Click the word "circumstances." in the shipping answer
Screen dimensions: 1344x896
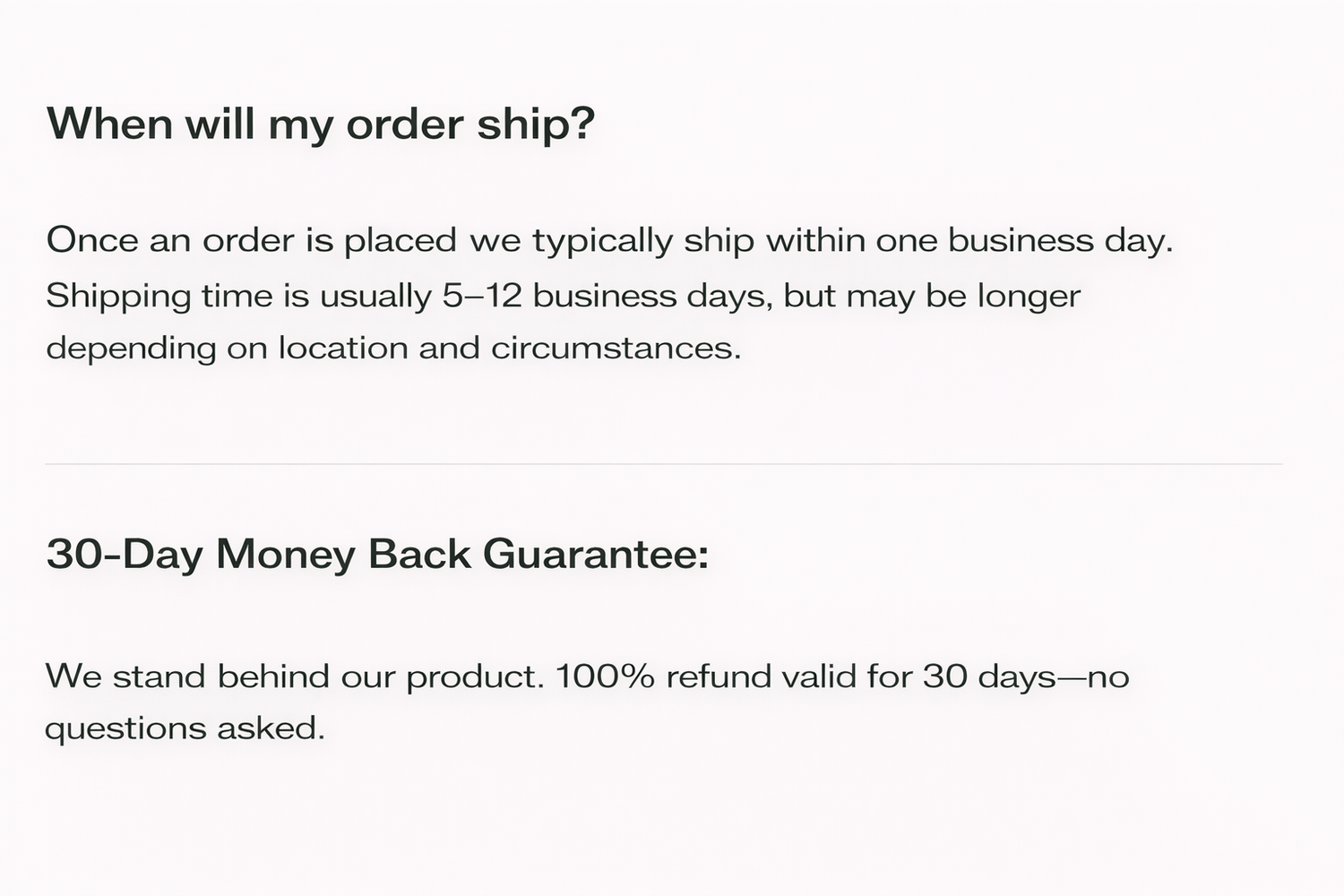point(616,348)
